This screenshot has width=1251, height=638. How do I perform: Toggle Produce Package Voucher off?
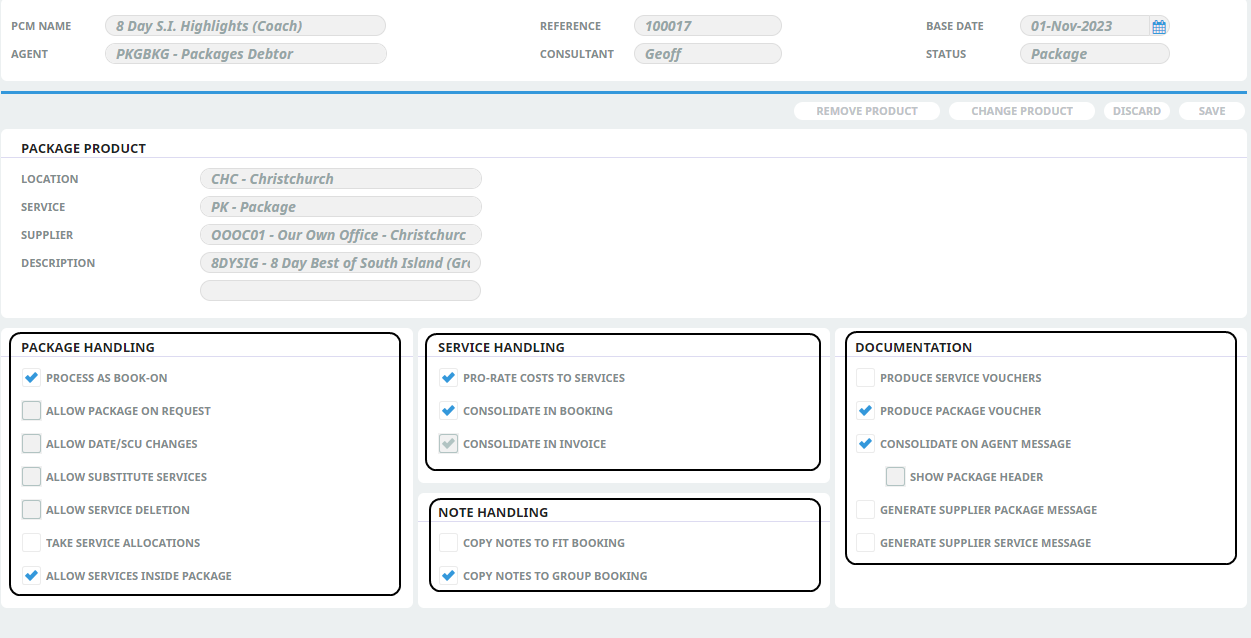(865, 411)
